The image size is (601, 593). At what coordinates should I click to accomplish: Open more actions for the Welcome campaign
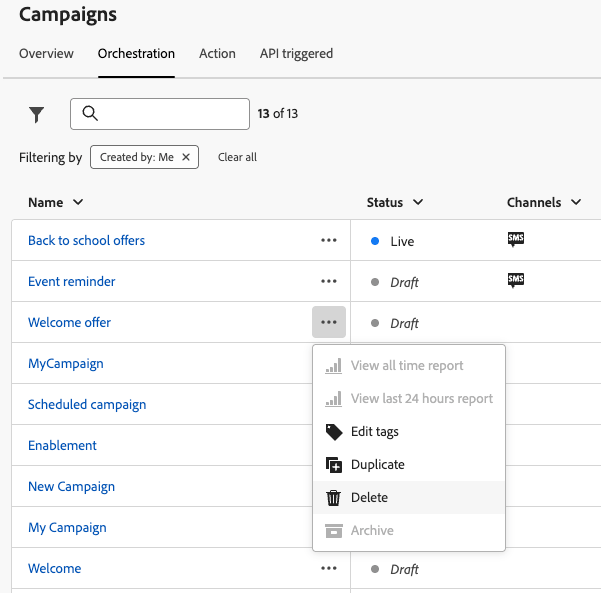tap(329, 568)
